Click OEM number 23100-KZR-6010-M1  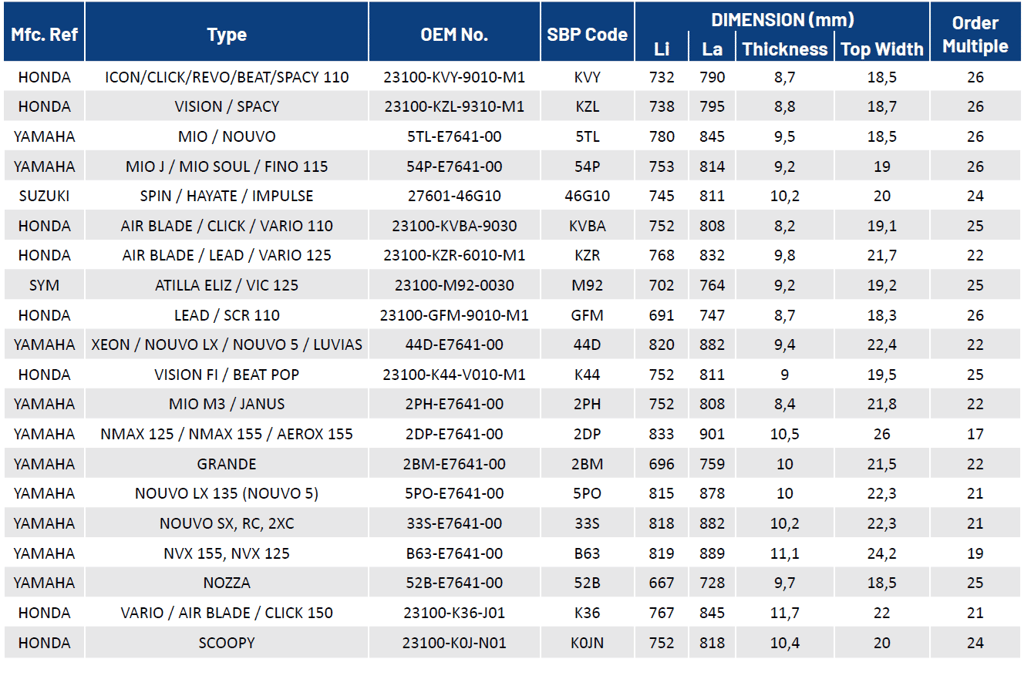454,255
